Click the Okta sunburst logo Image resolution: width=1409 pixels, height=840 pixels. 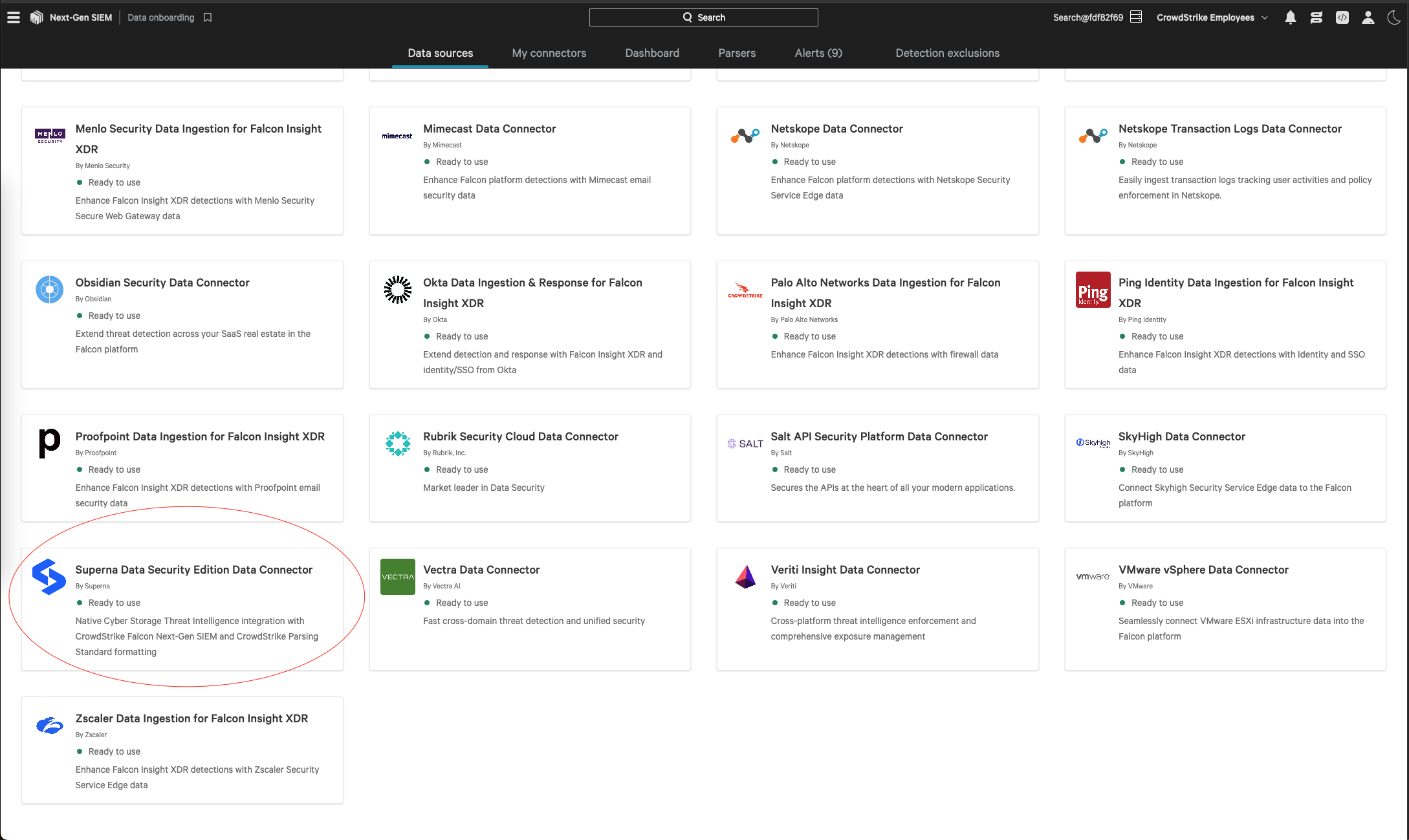tap(397, 290)
